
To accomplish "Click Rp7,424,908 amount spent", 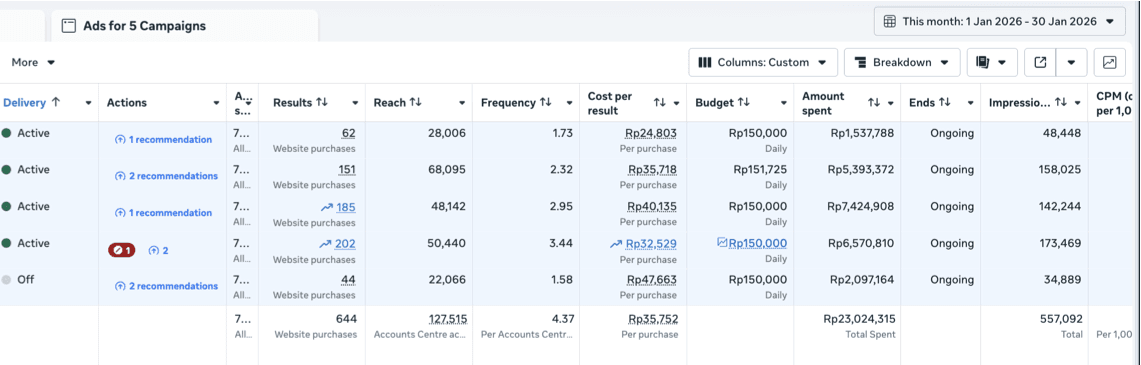I will 861,206.
